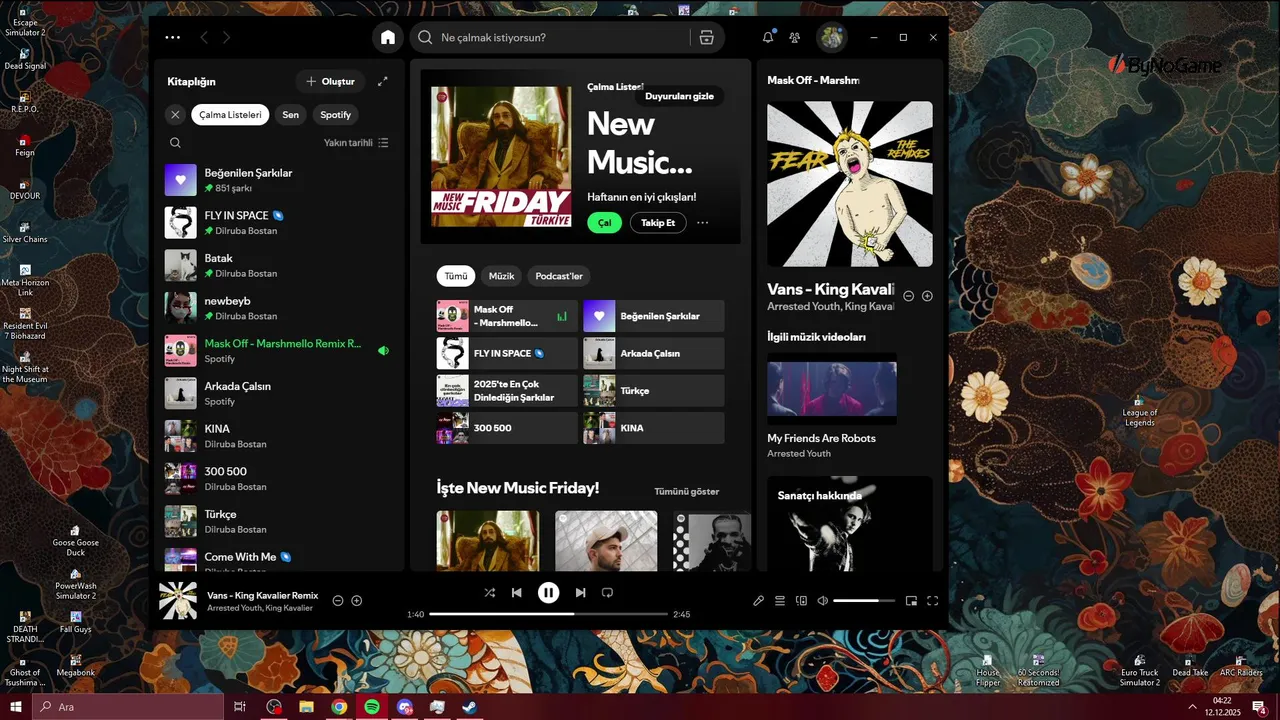Click the Tümünü göster link

(x=686, y=492)
